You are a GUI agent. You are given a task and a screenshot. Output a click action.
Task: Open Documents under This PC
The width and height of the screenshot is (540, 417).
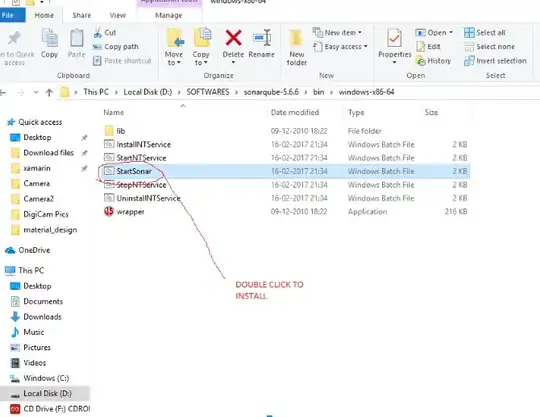point(43,302)
